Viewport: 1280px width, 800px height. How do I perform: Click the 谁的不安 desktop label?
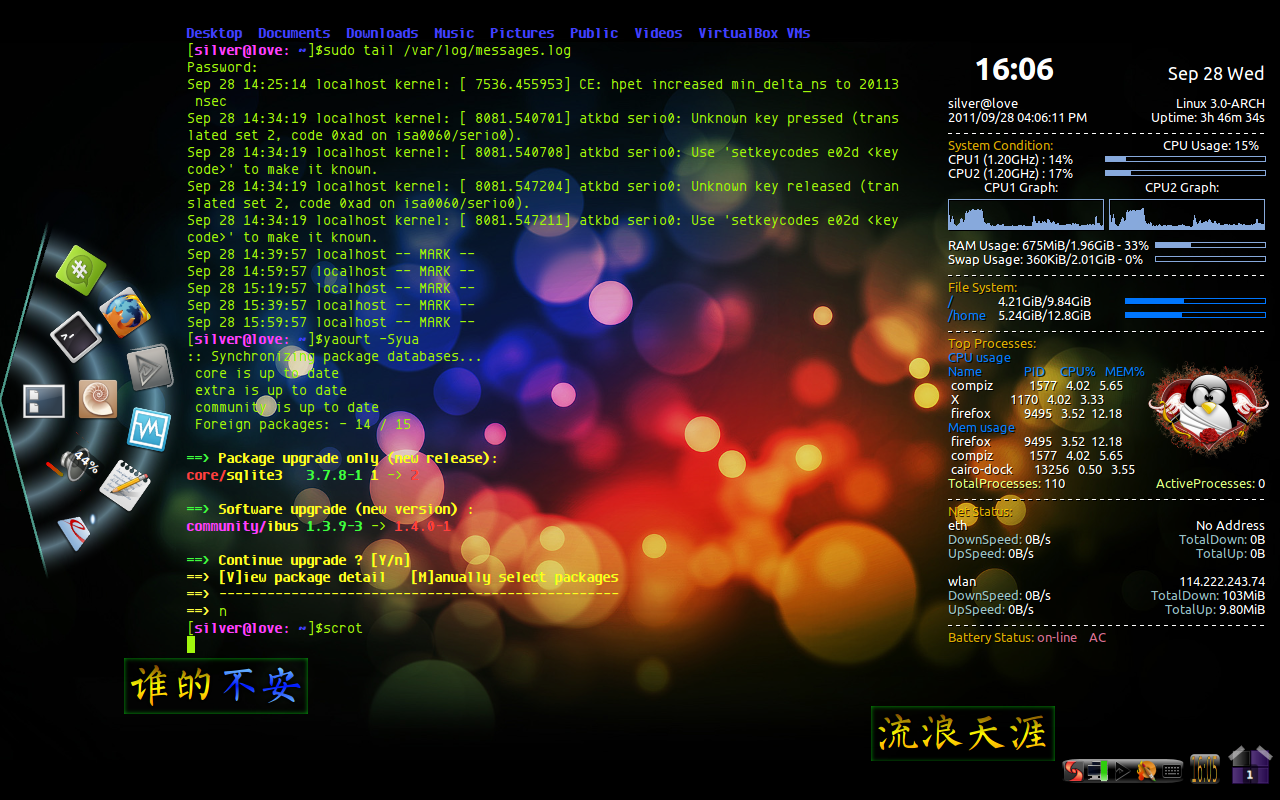tap(216, 685)
